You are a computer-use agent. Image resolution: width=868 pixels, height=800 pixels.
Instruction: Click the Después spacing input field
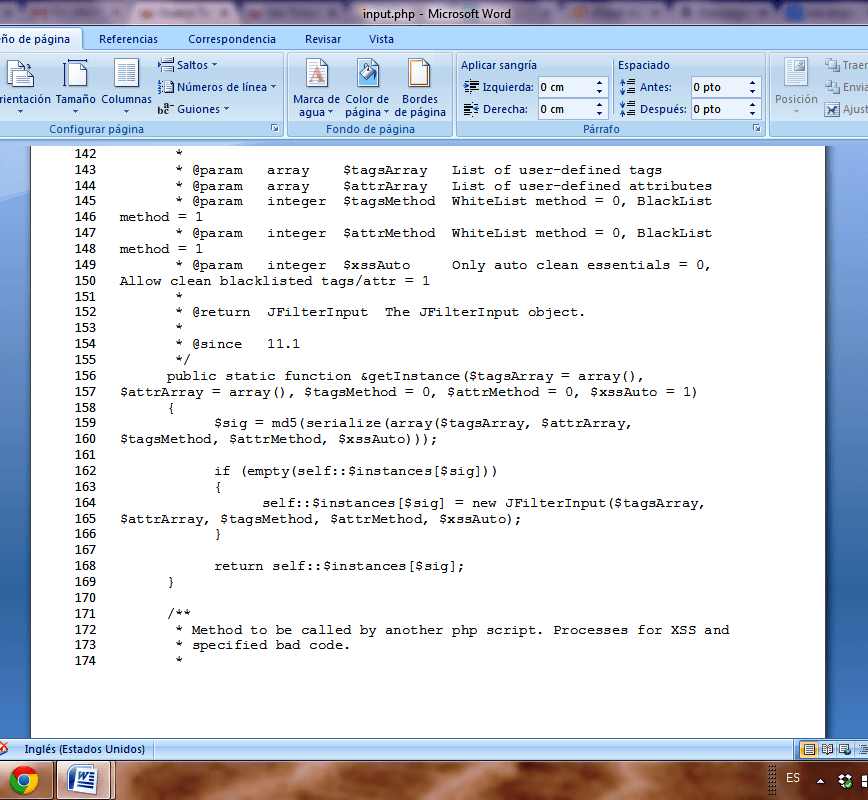pos(719,109)
